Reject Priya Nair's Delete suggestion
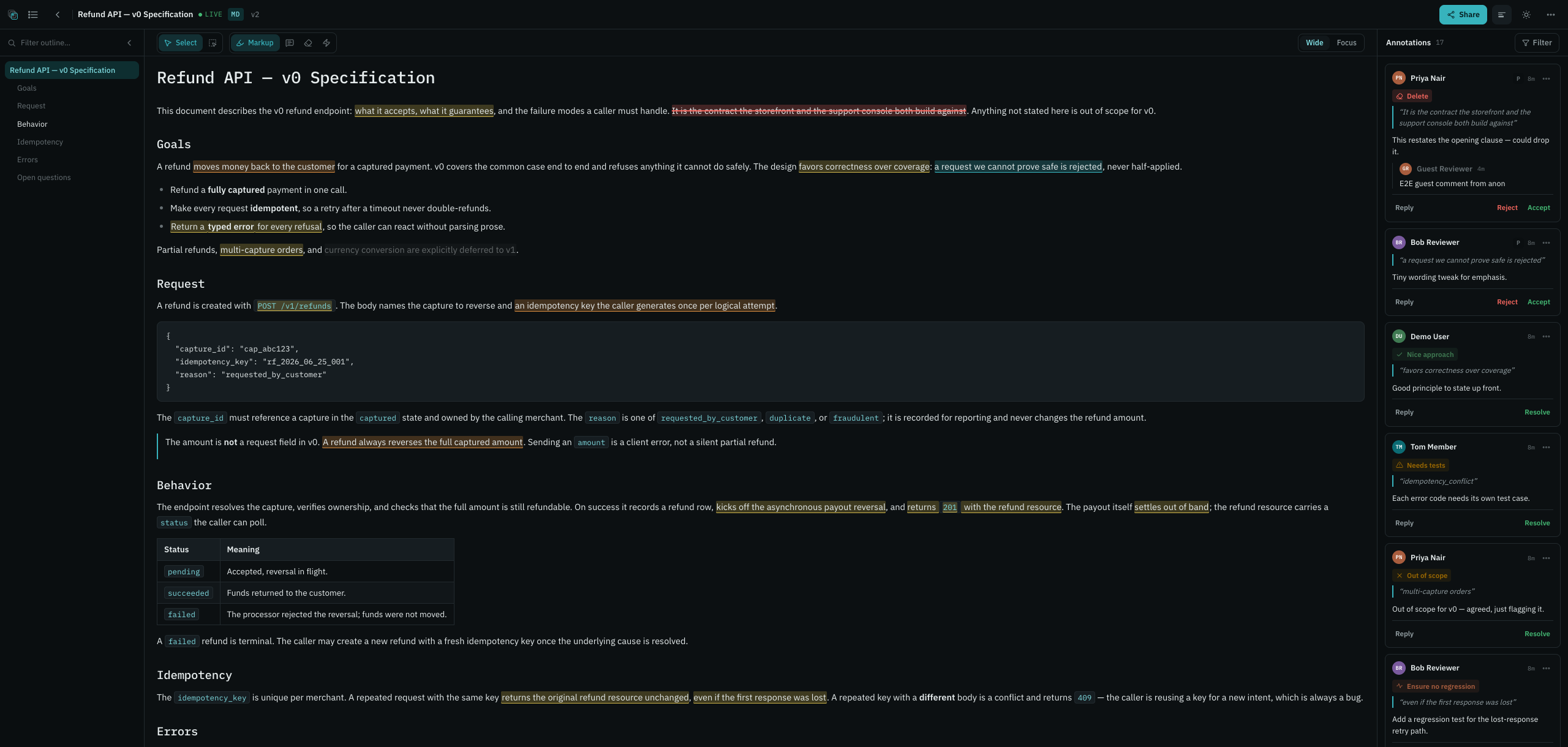Viewport: 1568px width, 747px height. coord(1507,208)
